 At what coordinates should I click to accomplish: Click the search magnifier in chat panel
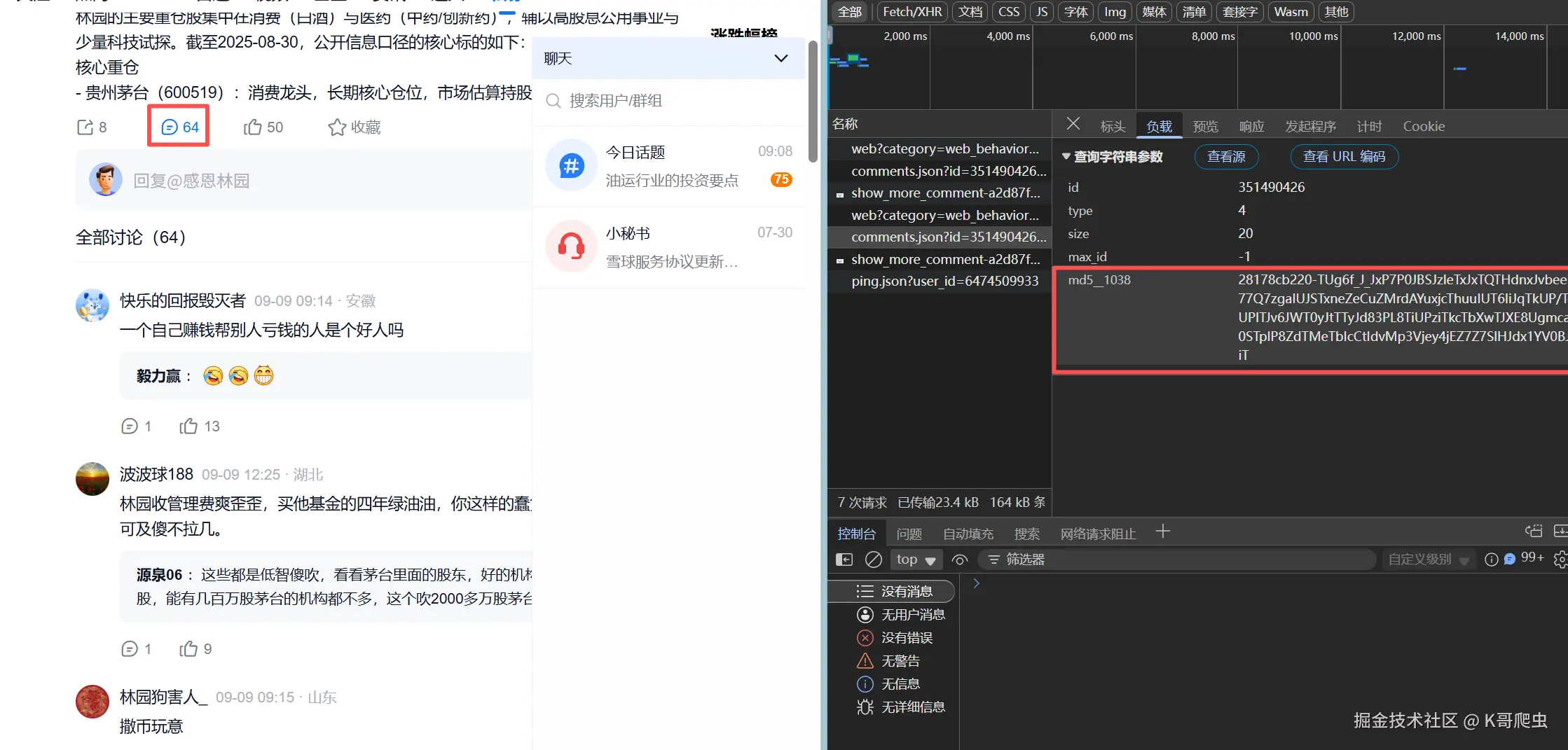point(553,101)
